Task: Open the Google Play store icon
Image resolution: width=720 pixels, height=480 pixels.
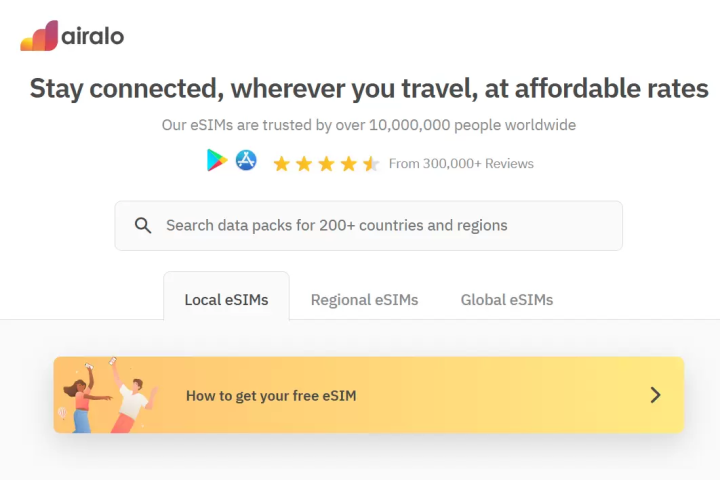Action: (217, 161)
